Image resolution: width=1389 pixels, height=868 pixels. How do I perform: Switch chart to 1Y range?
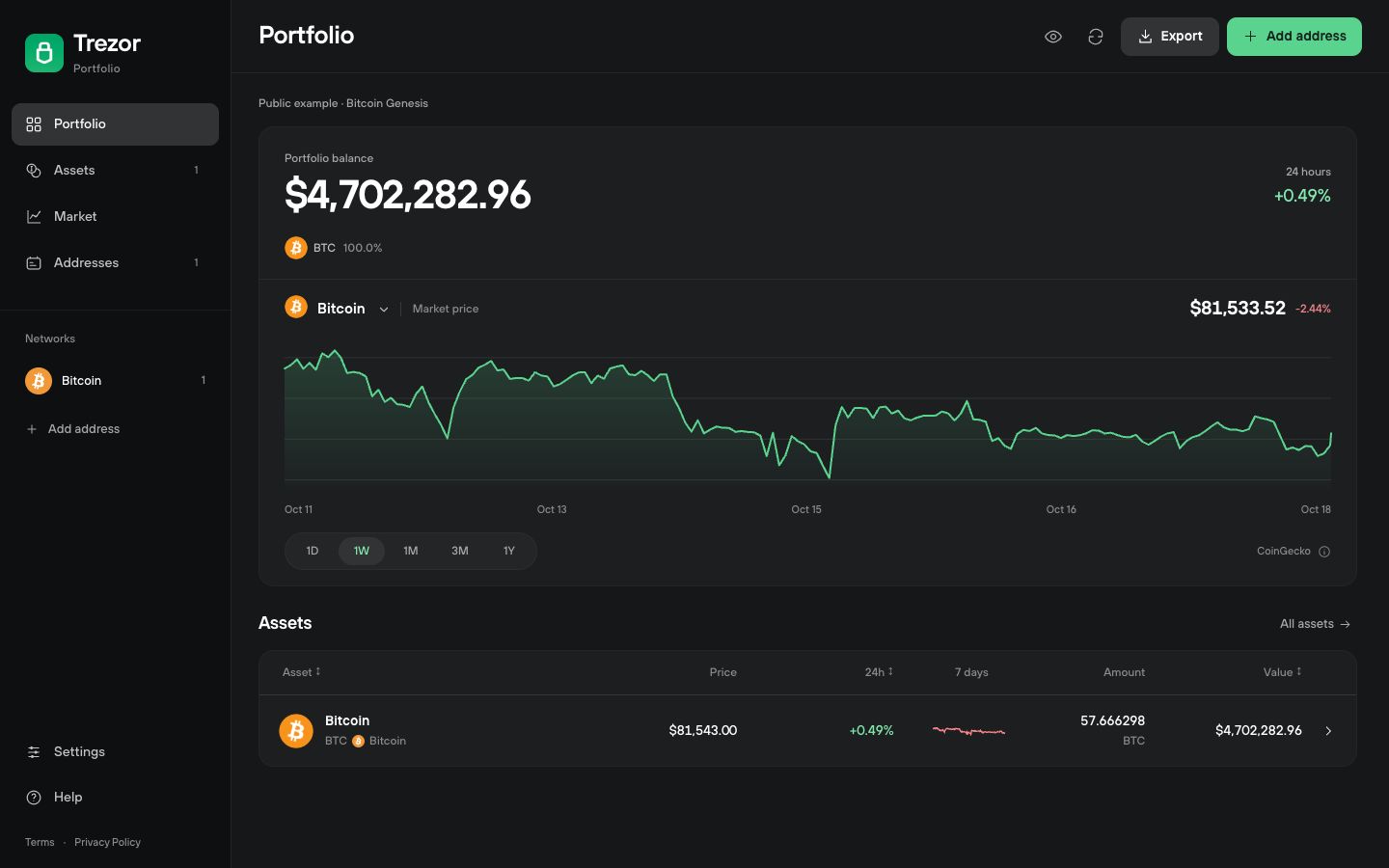coord(509,551)
